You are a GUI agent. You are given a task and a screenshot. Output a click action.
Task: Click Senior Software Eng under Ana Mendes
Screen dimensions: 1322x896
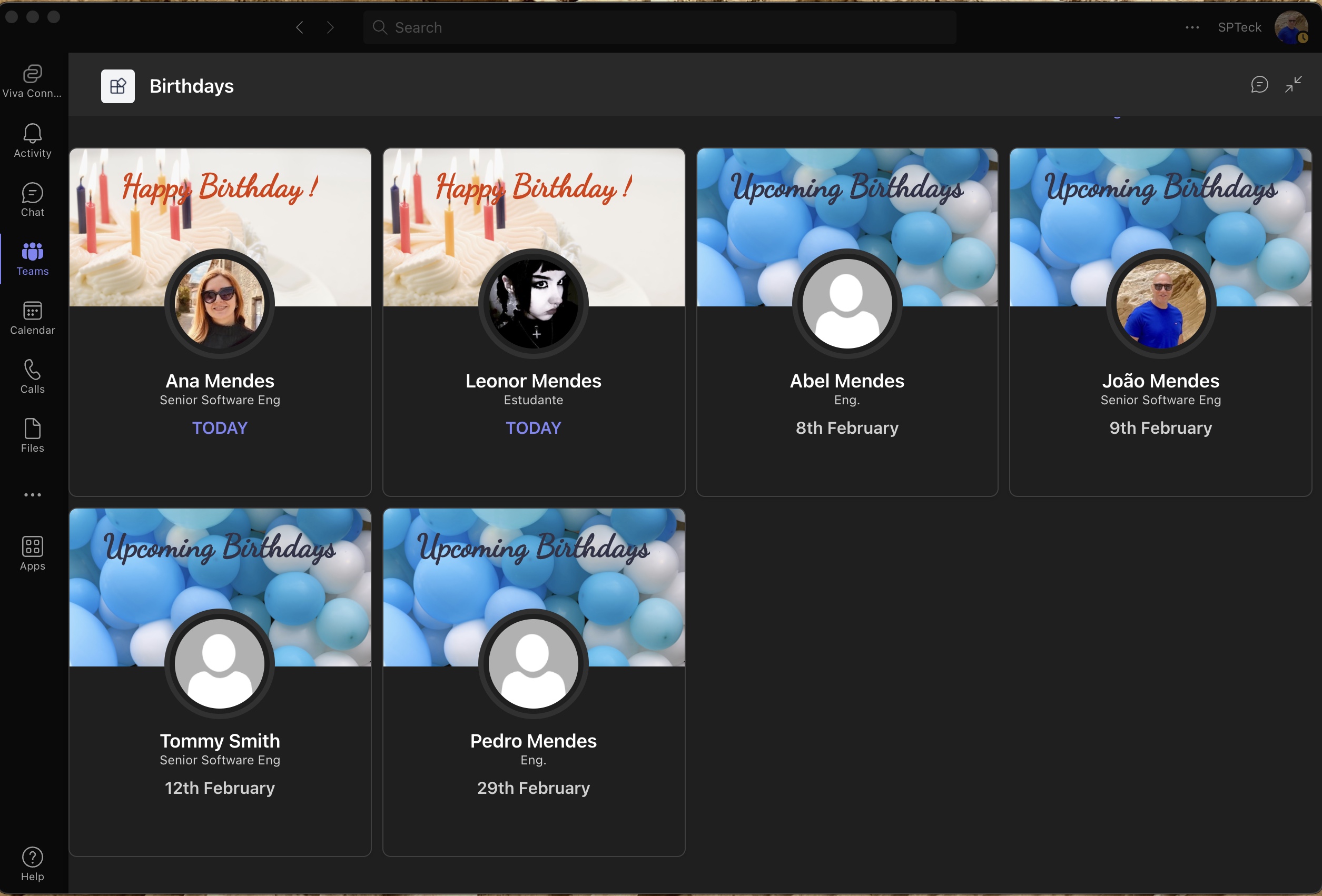(x=220, y=400)
